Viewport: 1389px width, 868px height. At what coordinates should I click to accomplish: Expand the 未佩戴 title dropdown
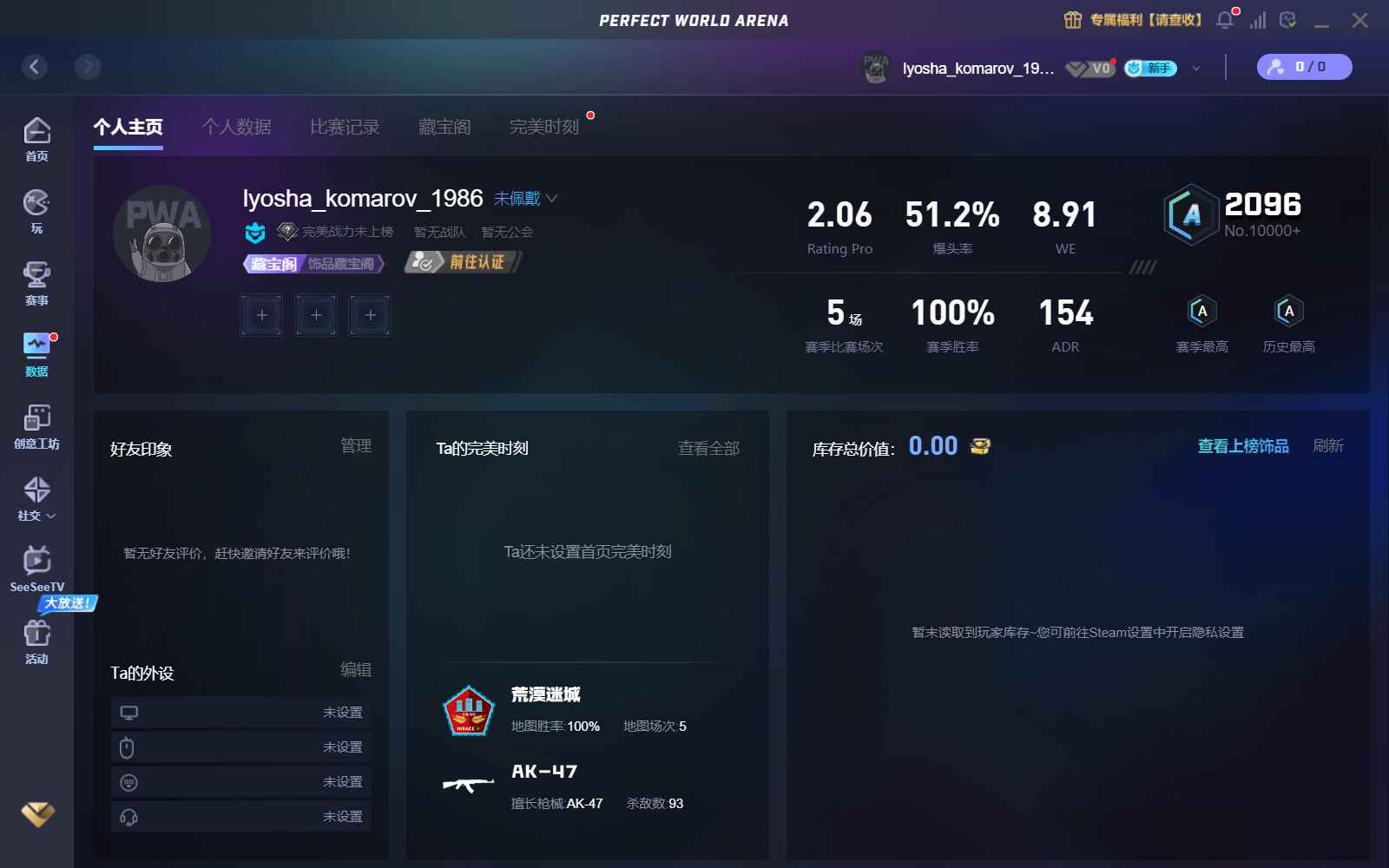525,199
